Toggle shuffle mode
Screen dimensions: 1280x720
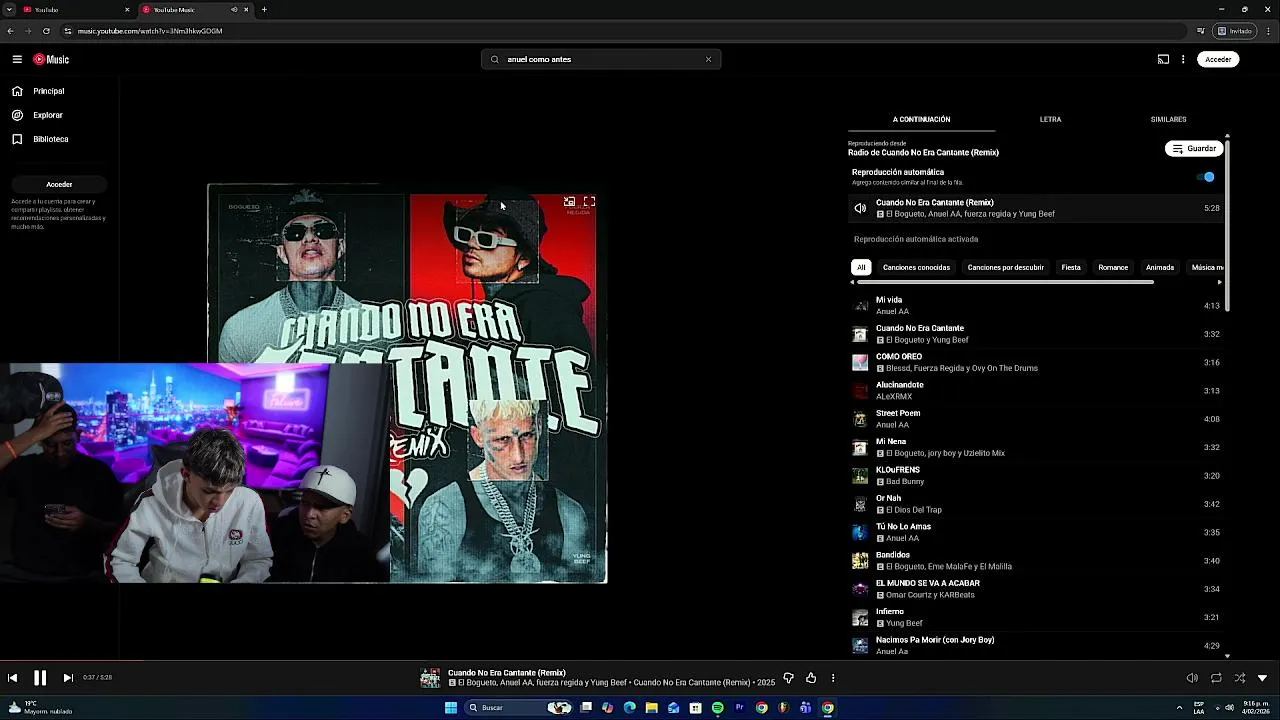[x=1240, y=678]
